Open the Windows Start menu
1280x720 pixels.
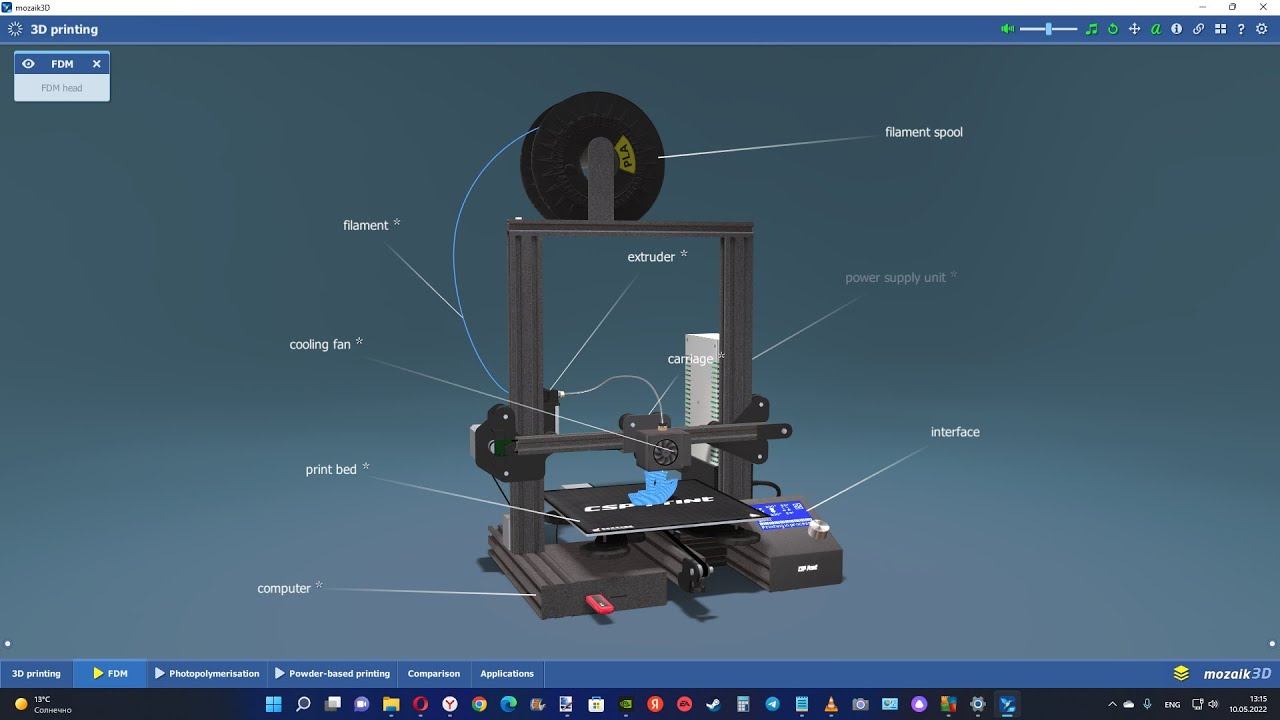(273, 704)
